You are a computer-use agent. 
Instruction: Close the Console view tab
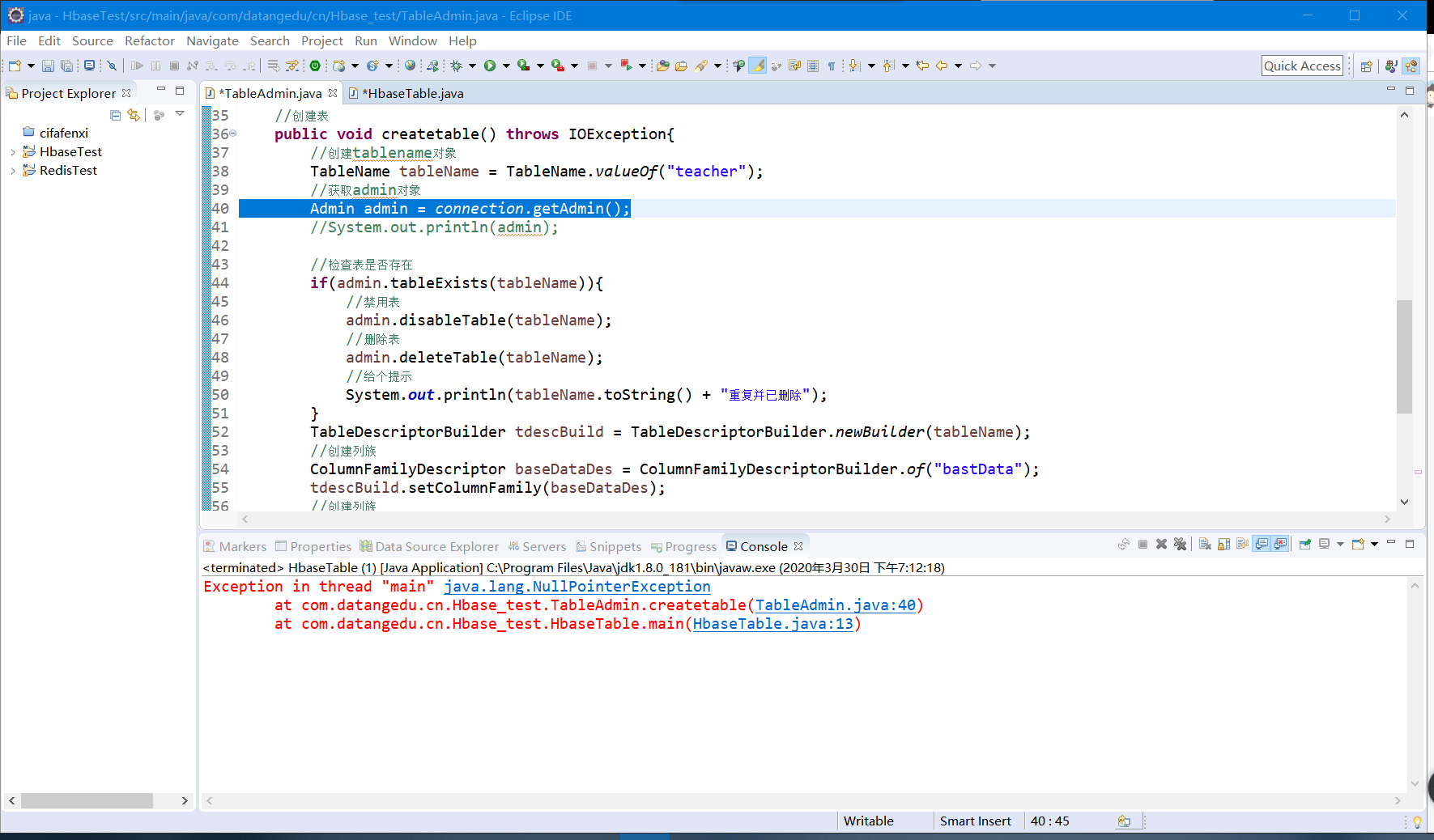point(798,546)
